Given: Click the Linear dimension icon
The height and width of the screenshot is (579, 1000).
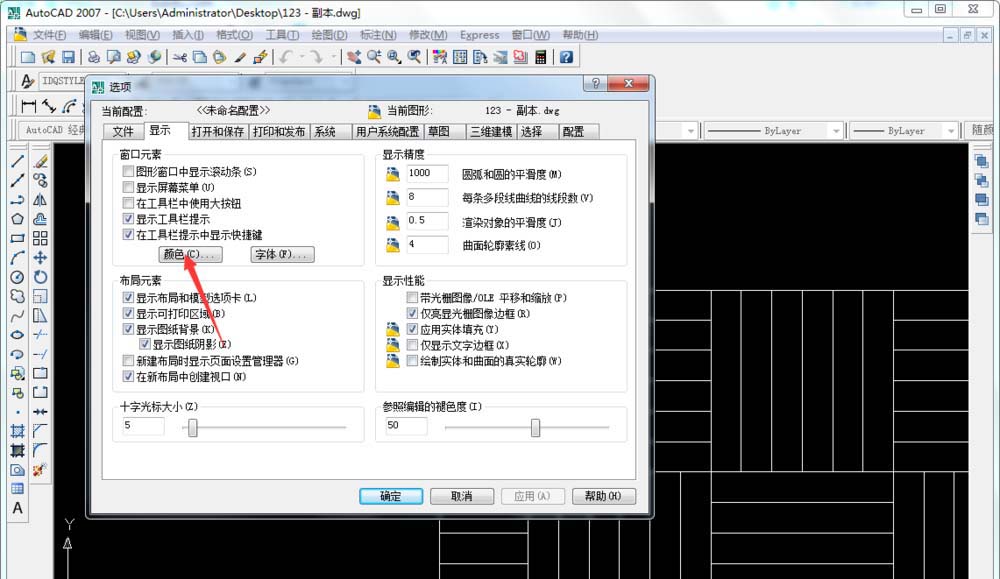Looking at the screenshot, I should 29,105.
